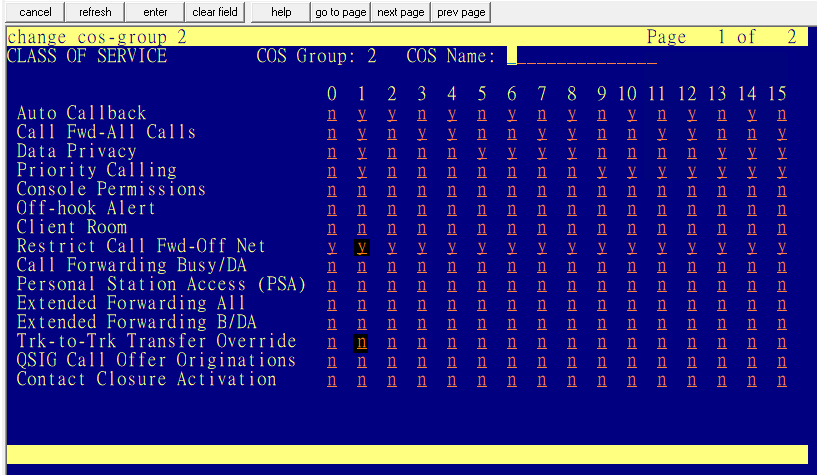Select Call Forwarding Busy/DA value for COS 6
Viewport: 817px width, 475px height.
pos(512,266)
